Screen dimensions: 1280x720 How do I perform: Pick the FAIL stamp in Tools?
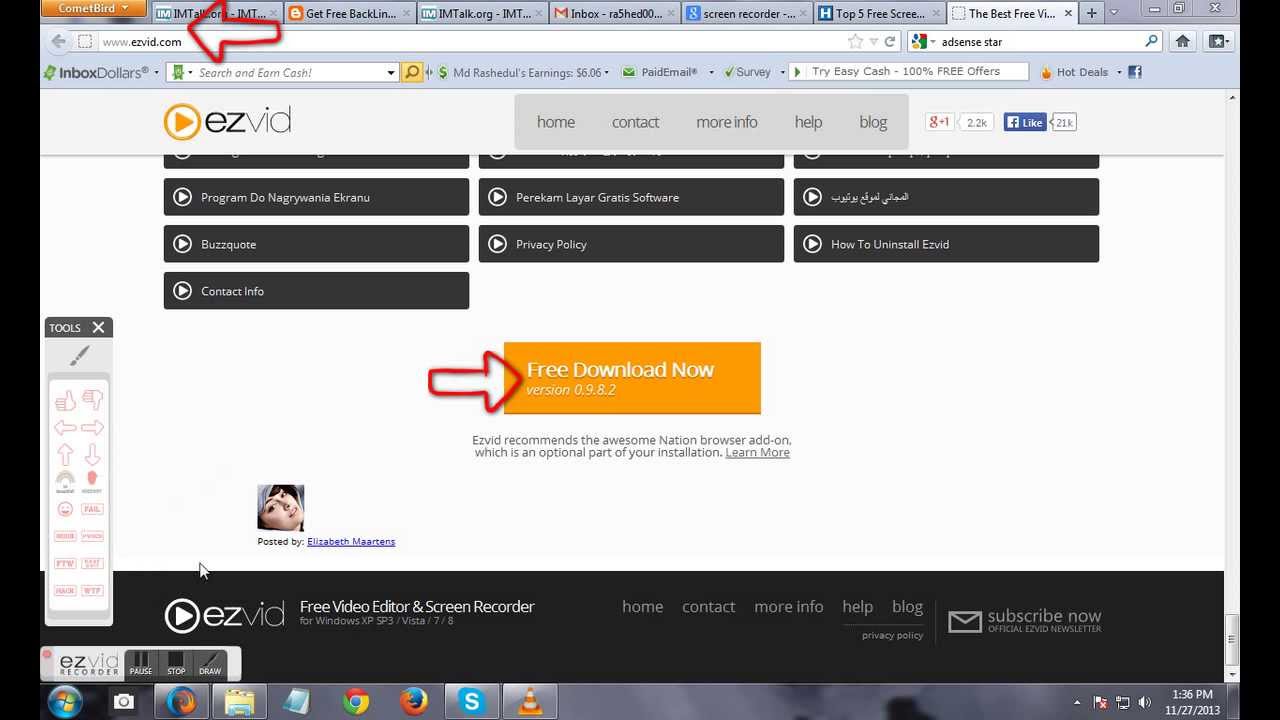tap(92, 509)
